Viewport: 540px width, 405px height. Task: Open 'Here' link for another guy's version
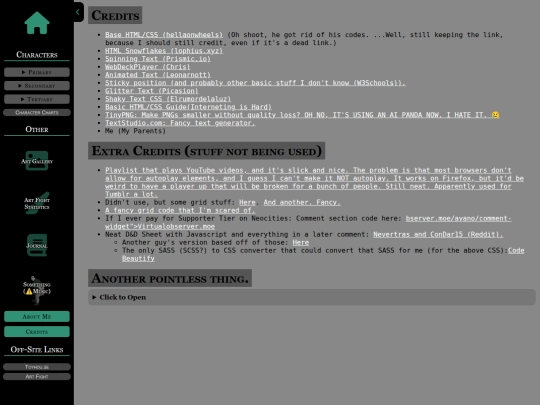tap(301, 242)
